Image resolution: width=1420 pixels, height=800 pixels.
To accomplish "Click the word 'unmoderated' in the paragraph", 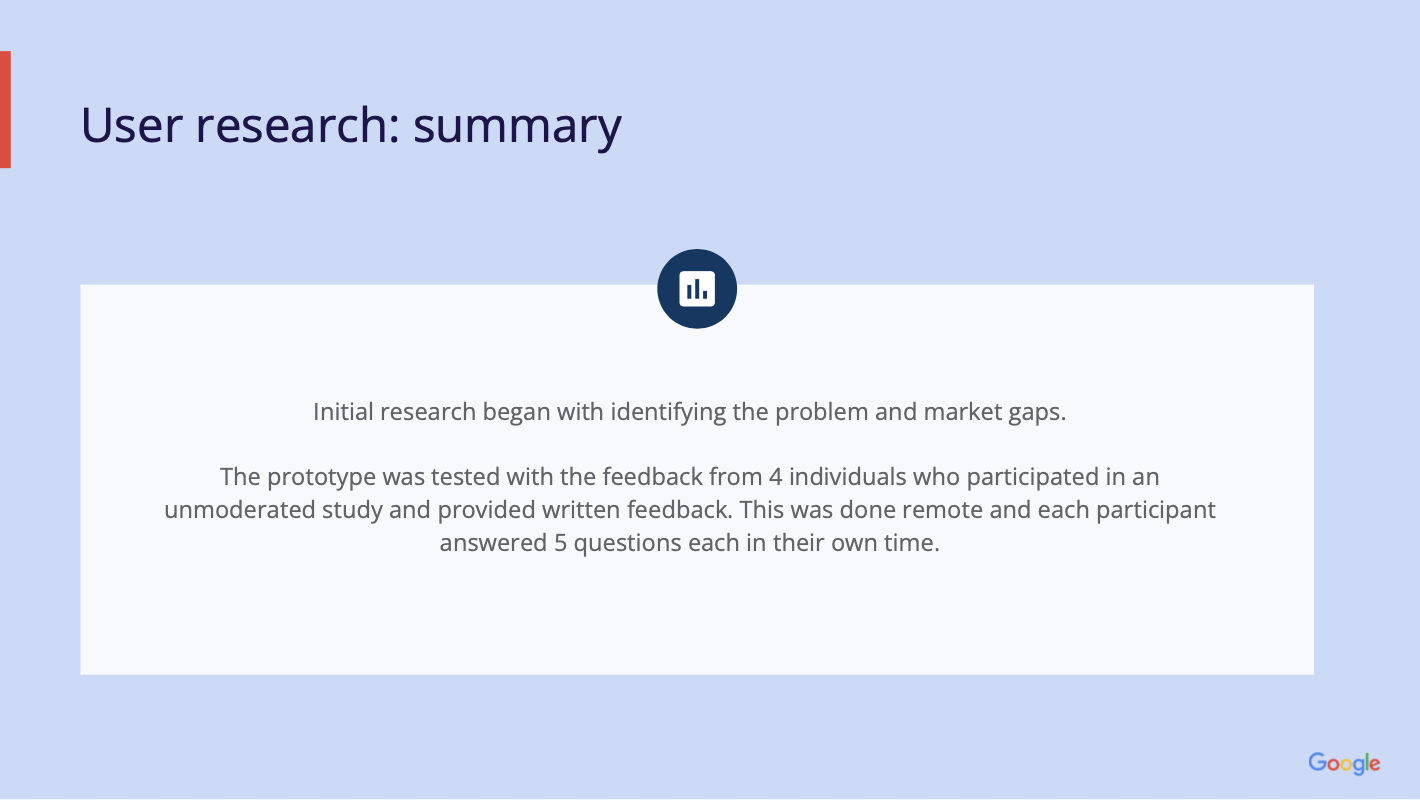I will click(x=239, y=510).
